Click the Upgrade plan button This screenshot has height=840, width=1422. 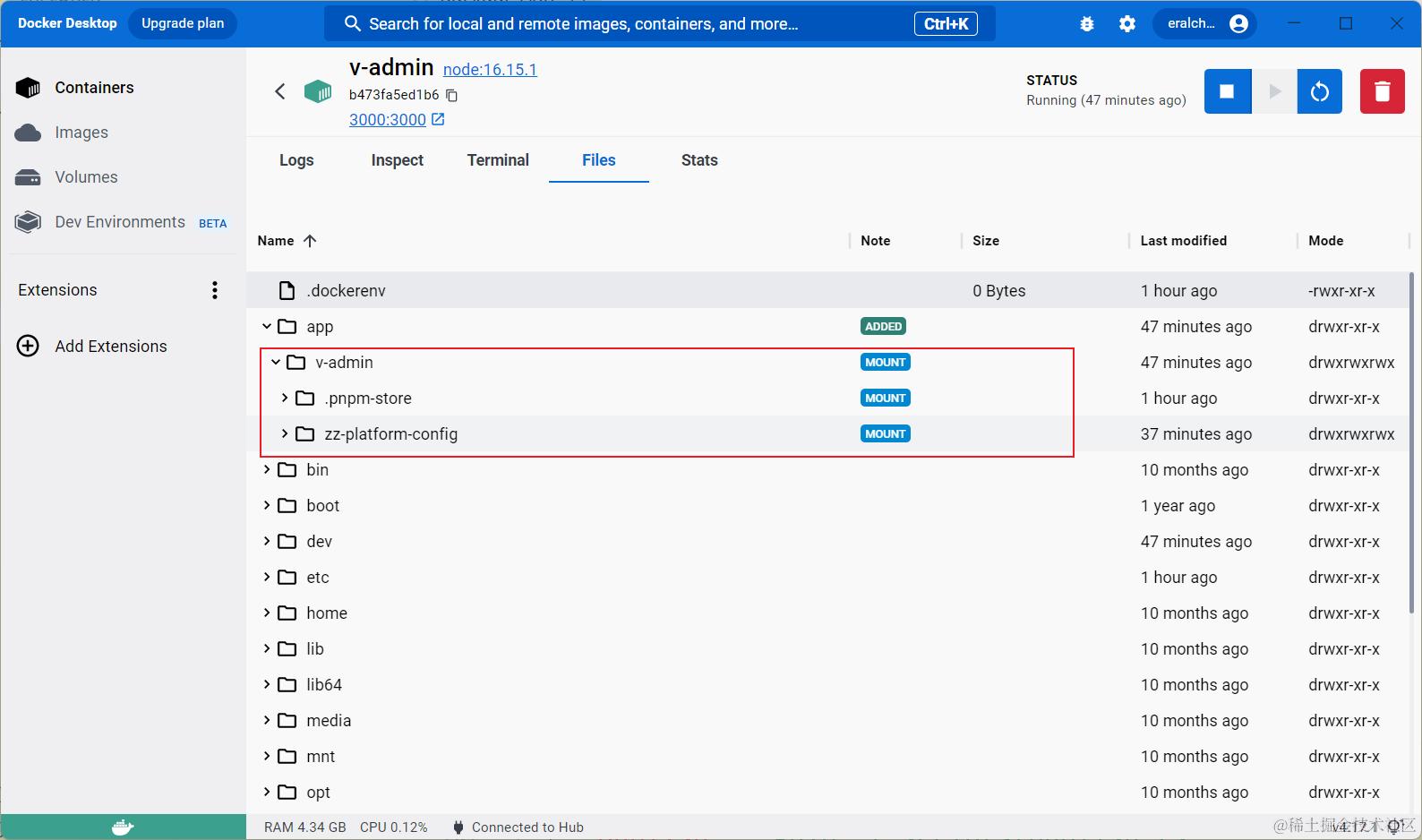pos(183,23)
